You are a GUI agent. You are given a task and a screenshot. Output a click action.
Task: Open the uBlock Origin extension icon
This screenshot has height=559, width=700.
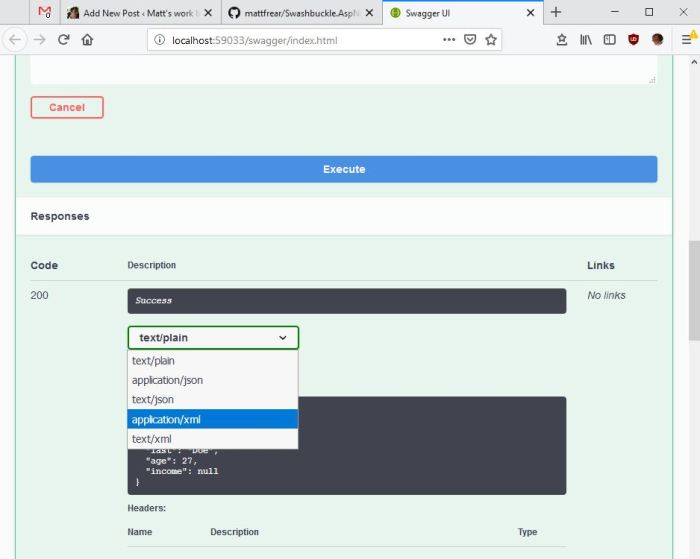(633, 40)
